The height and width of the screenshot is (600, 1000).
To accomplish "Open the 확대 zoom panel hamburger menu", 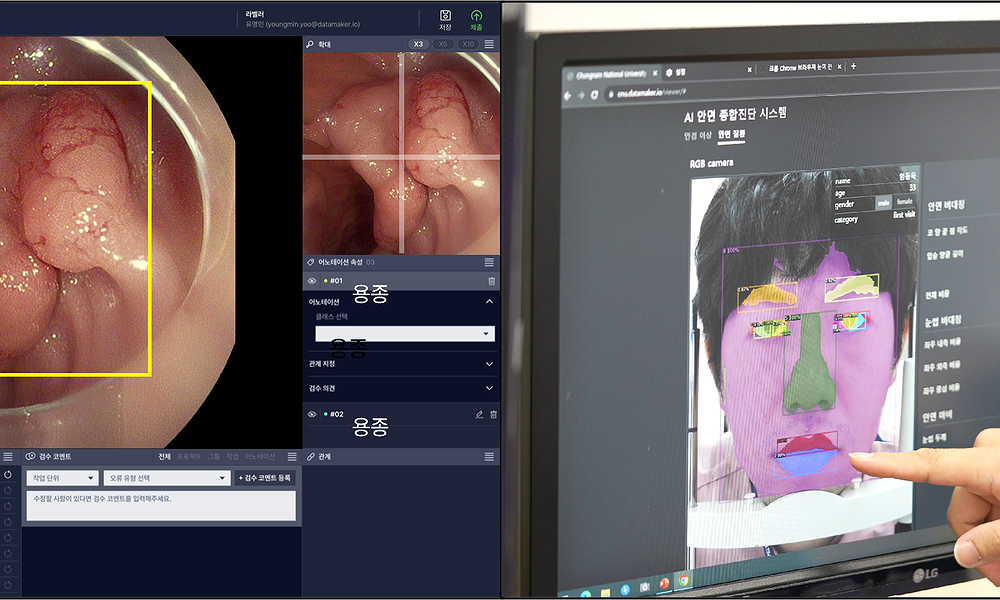I will point(489,44).
